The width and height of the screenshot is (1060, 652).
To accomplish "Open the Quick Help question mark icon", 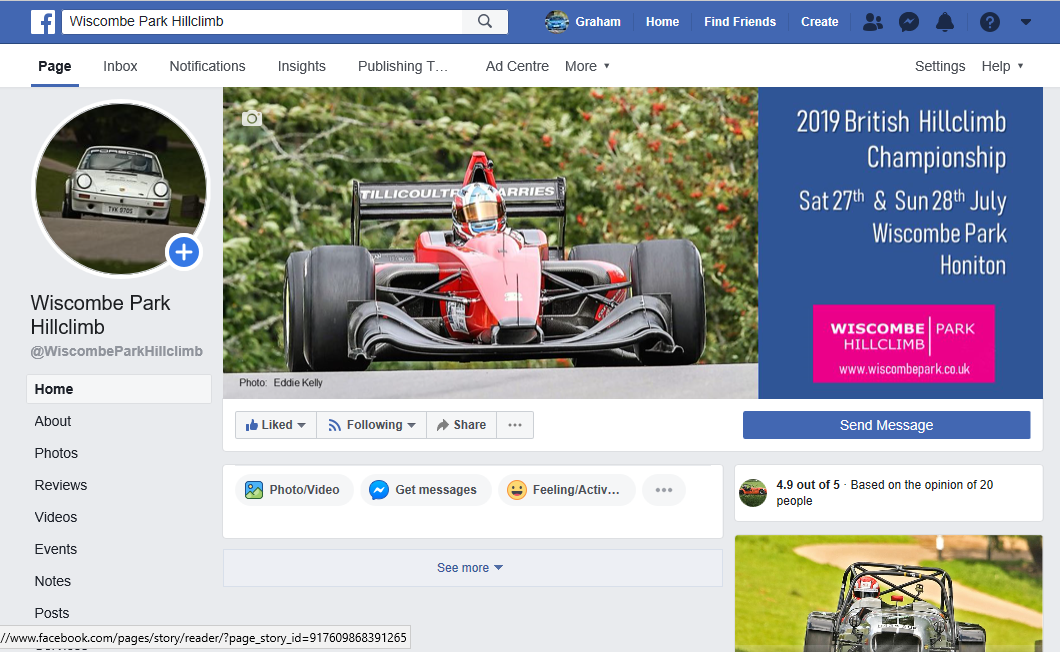I will click(990, 22).
